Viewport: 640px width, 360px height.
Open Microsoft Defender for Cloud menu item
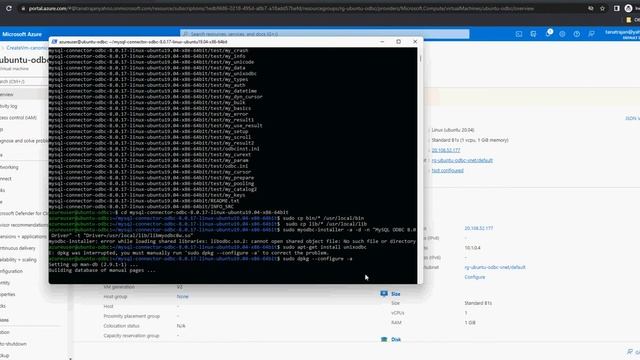(24, 213)
